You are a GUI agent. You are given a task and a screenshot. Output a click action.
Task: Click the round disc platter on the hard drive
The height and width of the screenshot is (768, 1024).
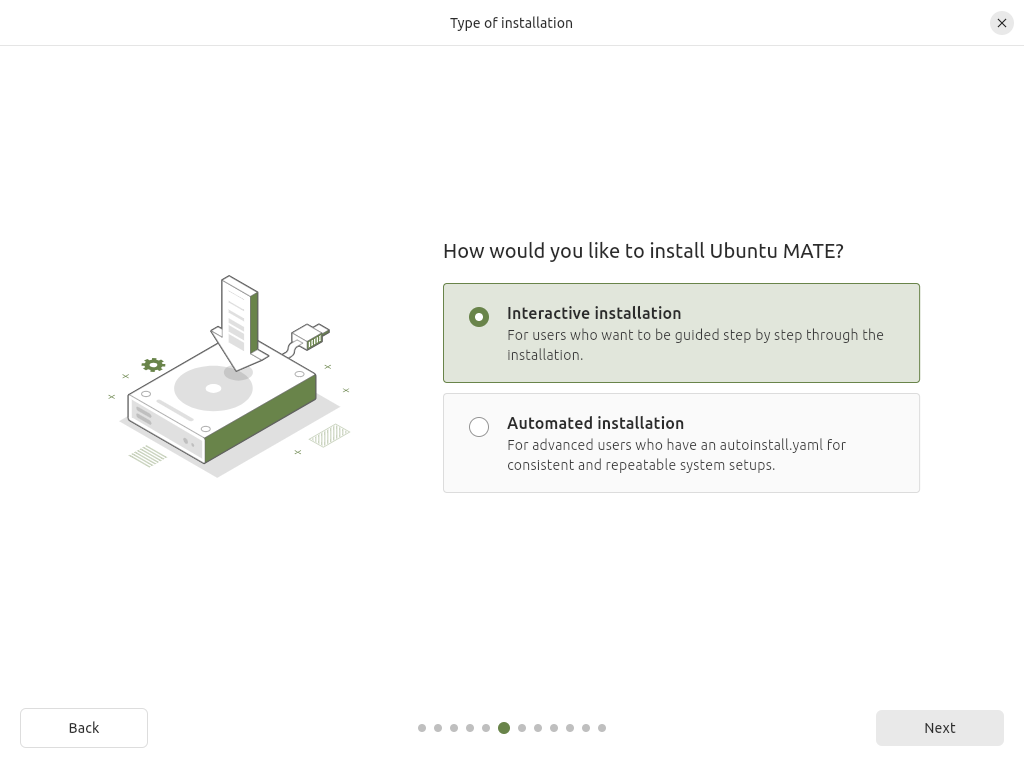point(213,389)
